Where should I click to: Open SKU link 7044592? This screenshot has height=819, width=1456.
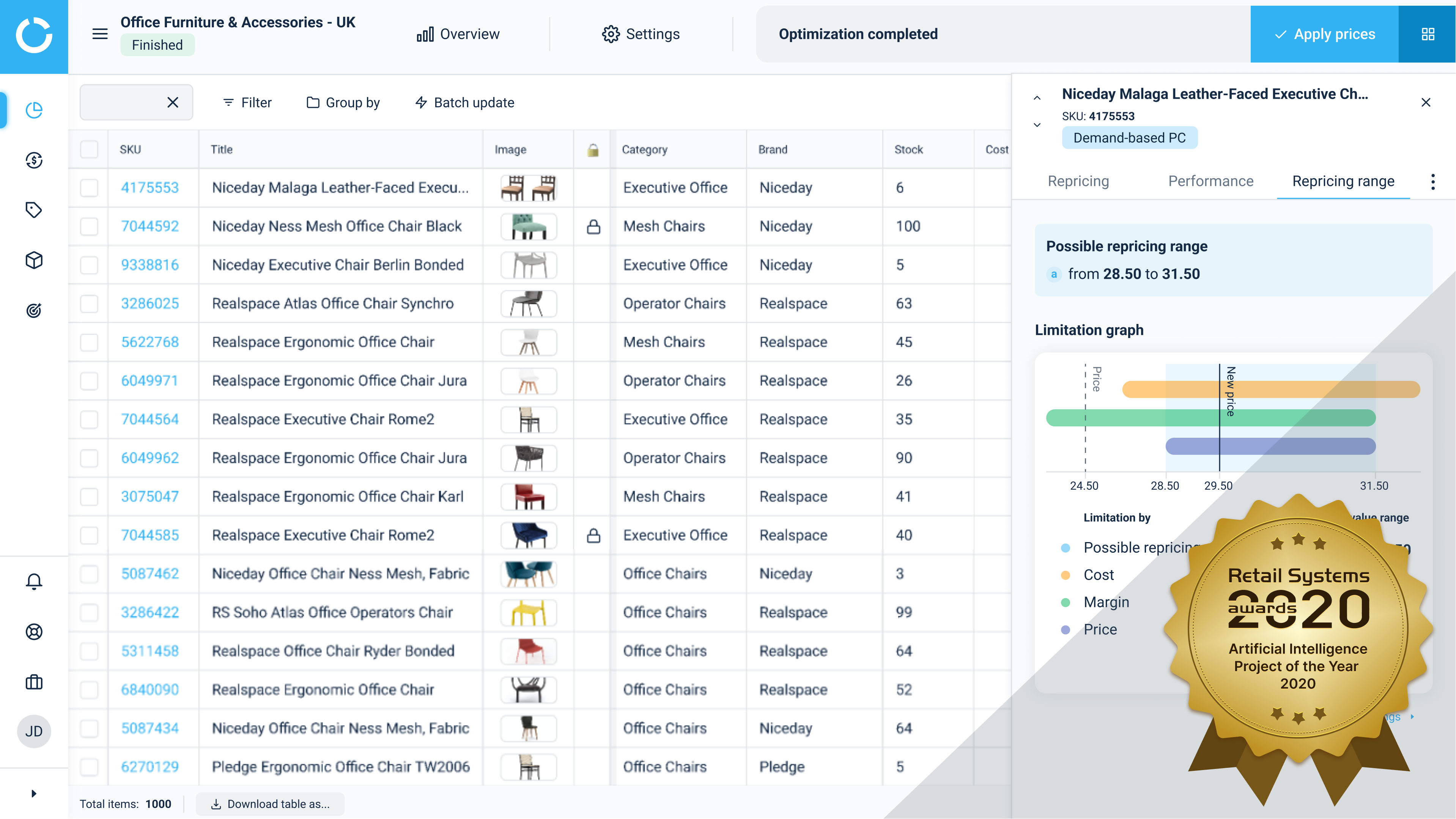(149, 226)
